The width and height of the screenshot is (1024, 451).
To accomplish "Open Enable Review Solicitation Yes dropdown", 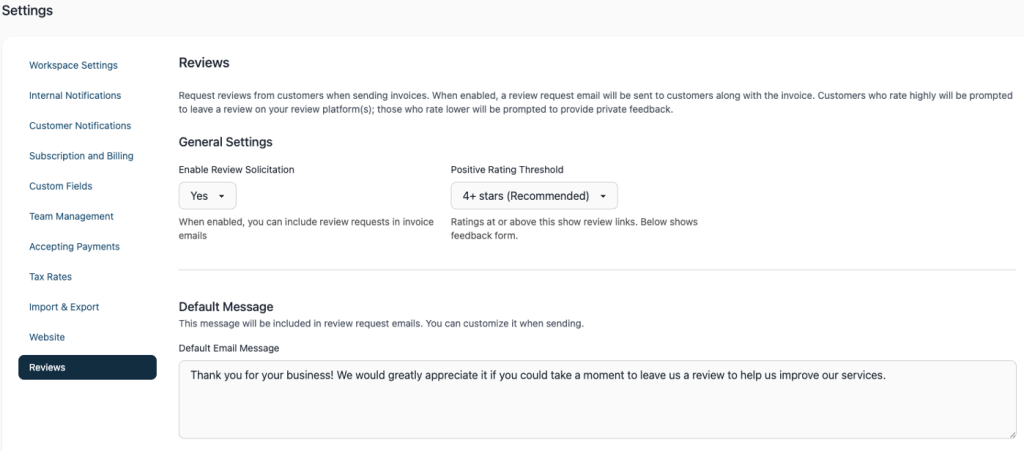I will click(x=208, y=196).
